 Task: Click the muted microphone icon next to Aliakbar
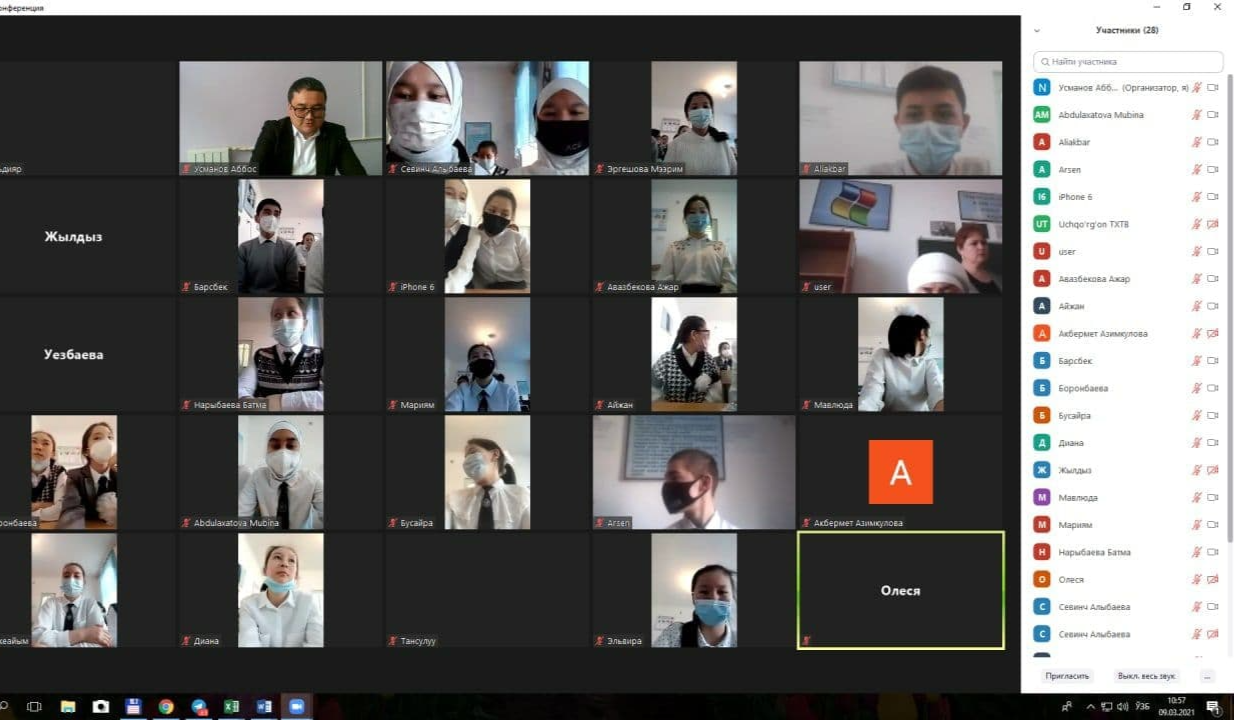(x=1196, y=142)
